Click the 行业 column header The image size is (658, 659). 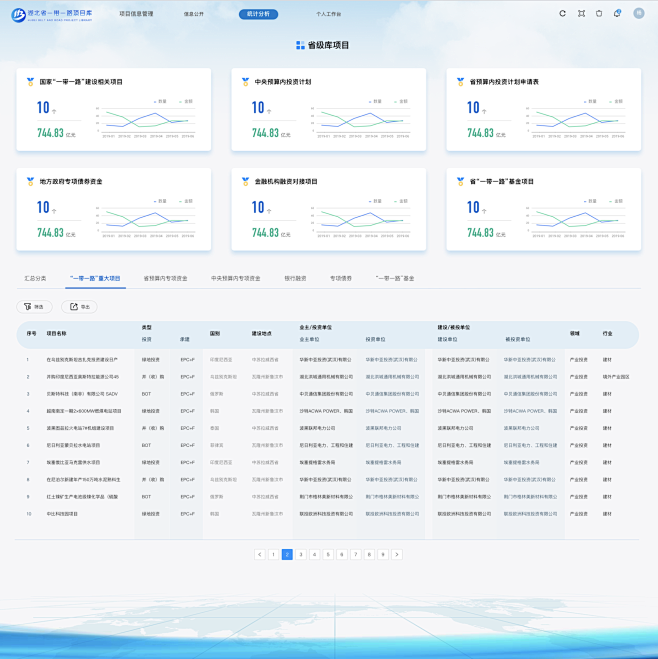coord(607,333)
